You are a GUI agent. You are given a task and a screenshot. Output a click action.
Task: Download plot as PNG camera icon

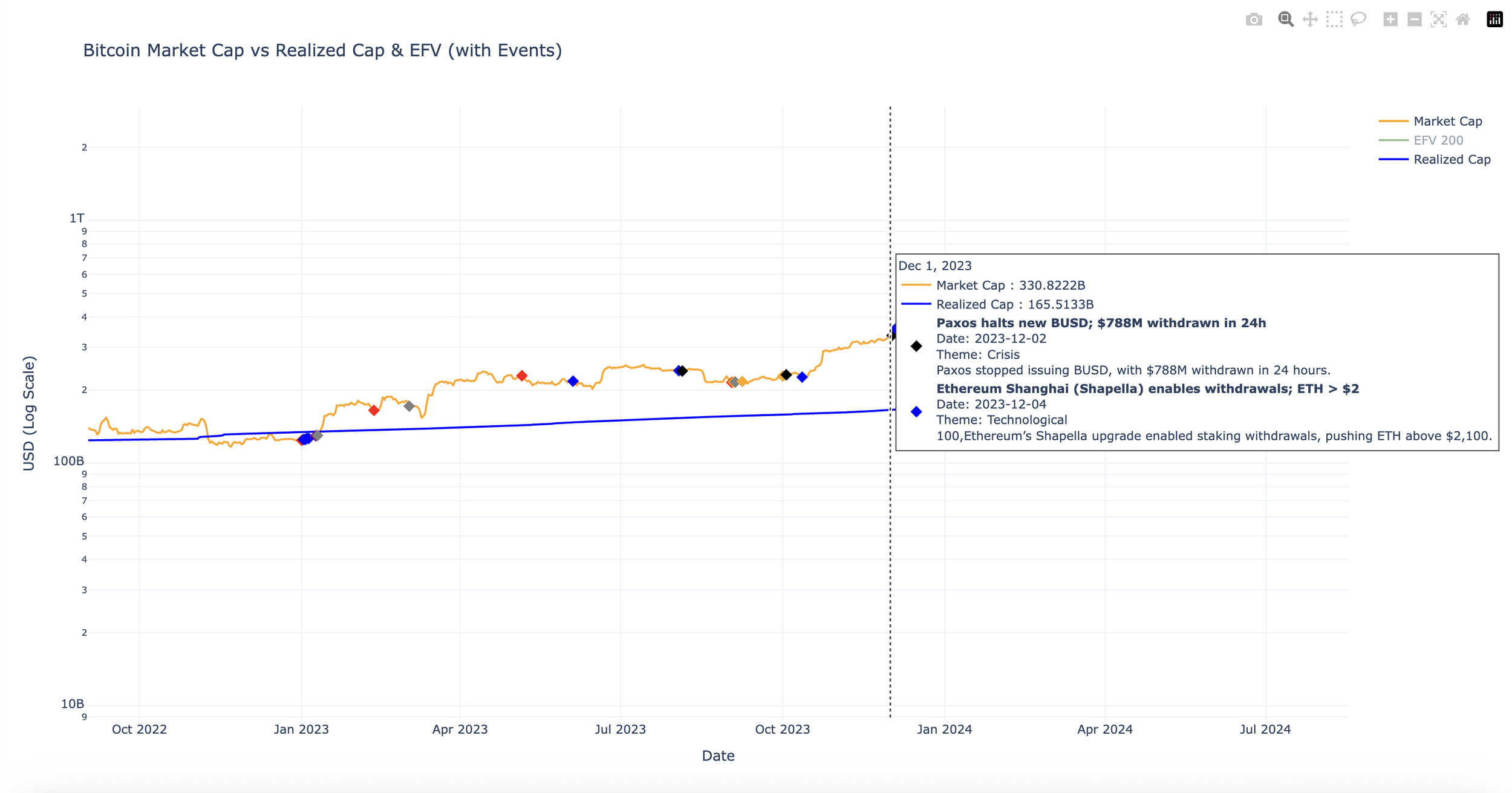coord(1254,19)
